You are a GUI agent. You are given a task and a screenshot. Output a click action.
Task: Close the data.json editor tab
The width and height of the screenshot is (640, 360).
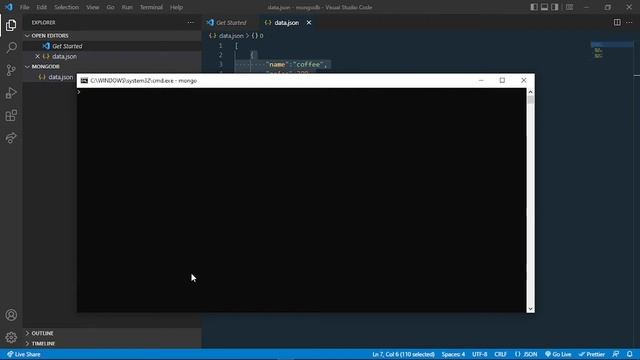click(309, 22)
